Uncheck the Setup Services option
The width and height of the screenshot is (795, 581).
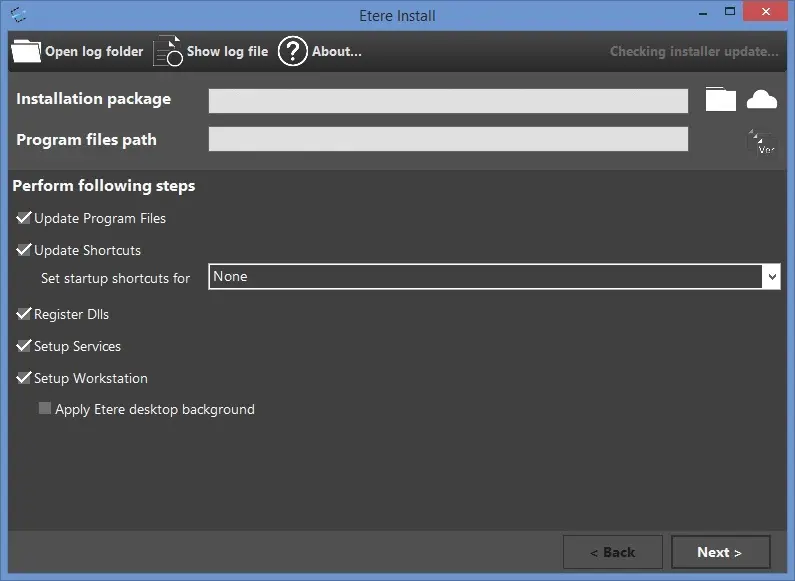point(24,346)
